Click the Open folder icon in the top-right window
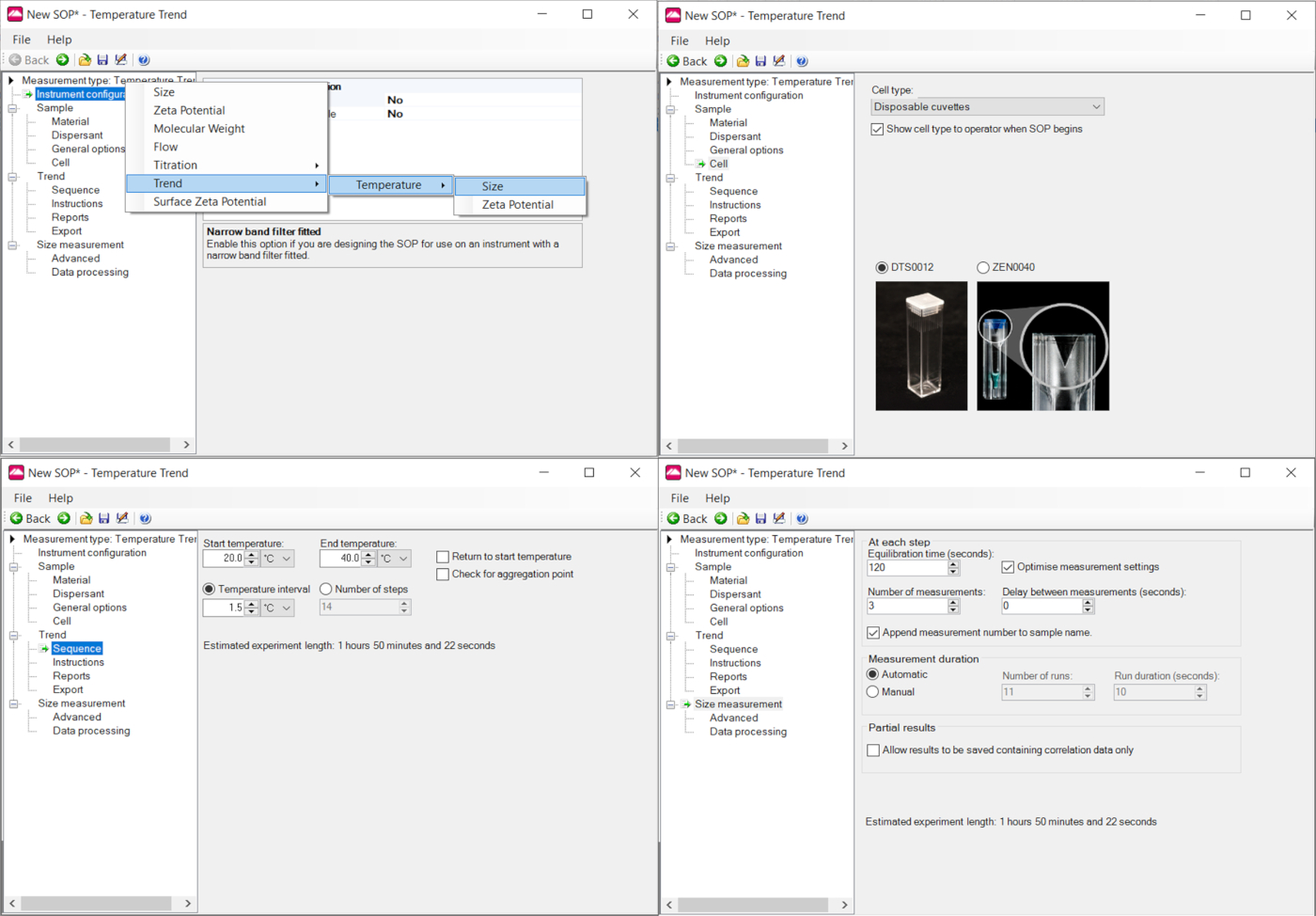 tap(743, 61)
